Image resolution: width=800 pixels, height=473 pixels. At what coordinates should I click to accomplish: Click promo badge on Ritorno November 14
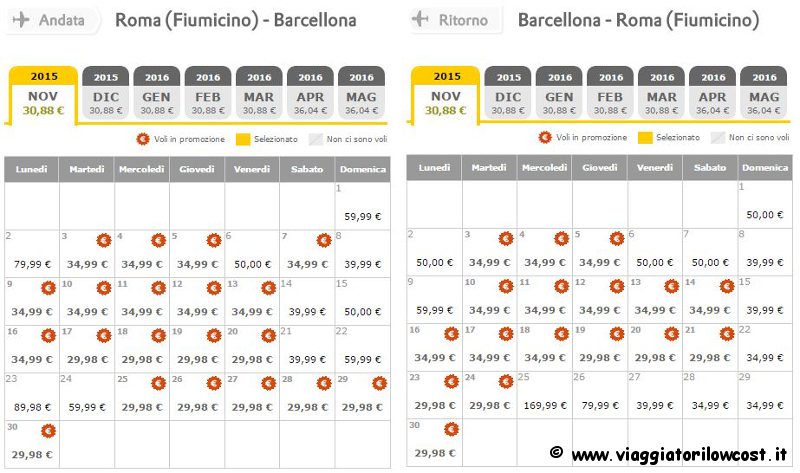pos(727,286)
